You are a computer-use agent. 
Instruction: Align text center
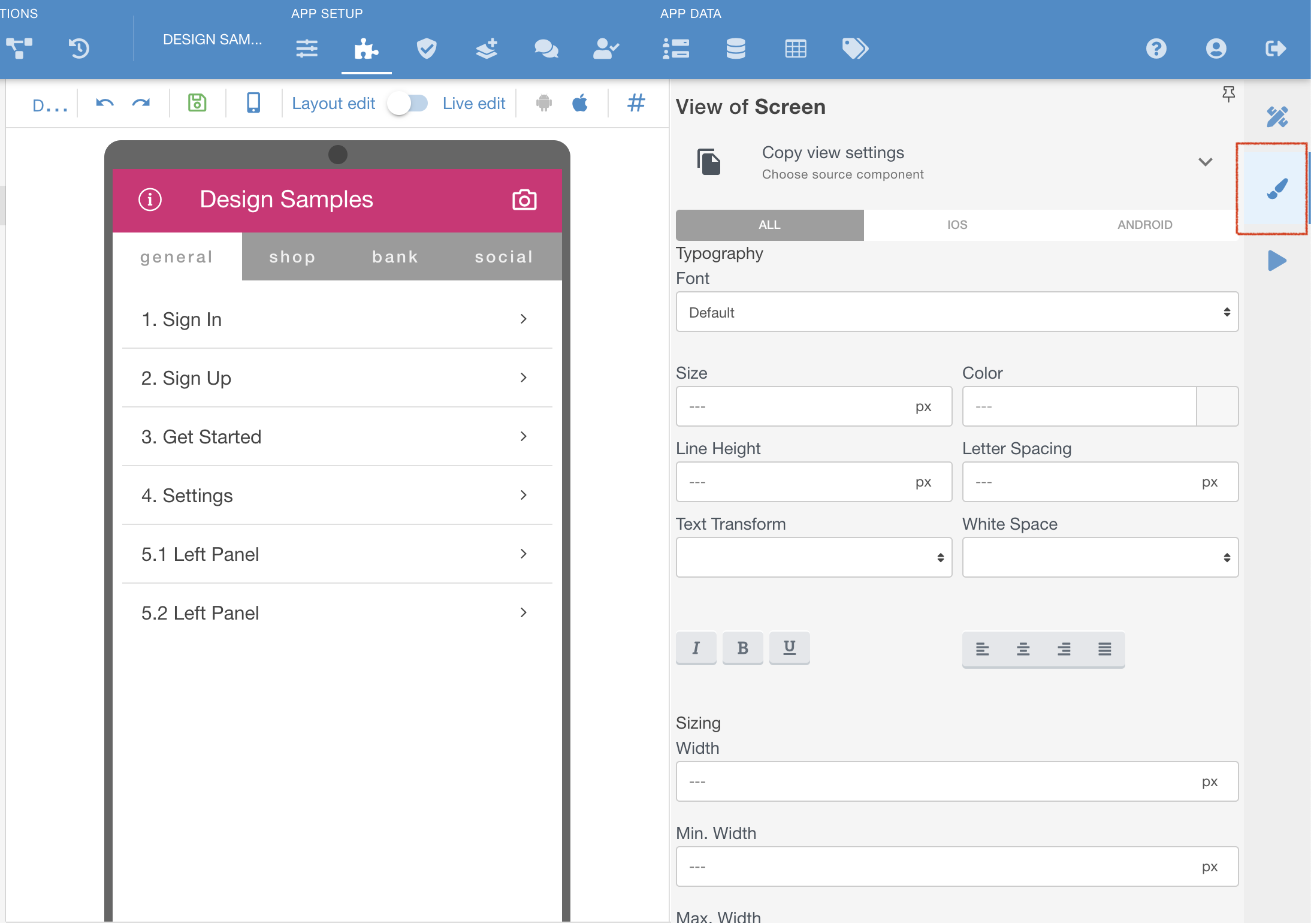[1023, 649]
